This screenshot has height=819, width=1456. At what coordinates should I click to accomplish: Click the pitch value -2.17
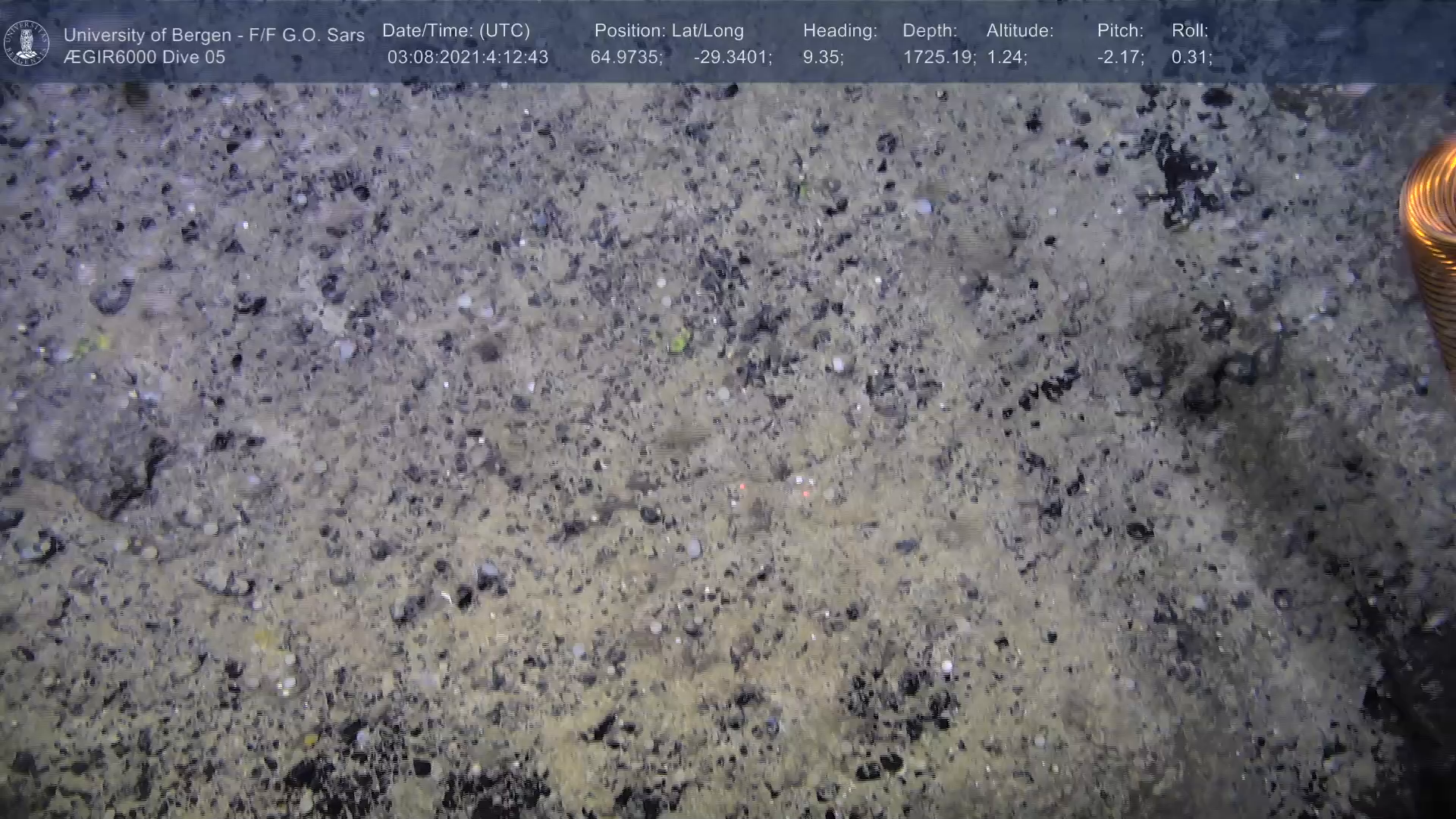pyautogui.click(x=1120, y=57)
